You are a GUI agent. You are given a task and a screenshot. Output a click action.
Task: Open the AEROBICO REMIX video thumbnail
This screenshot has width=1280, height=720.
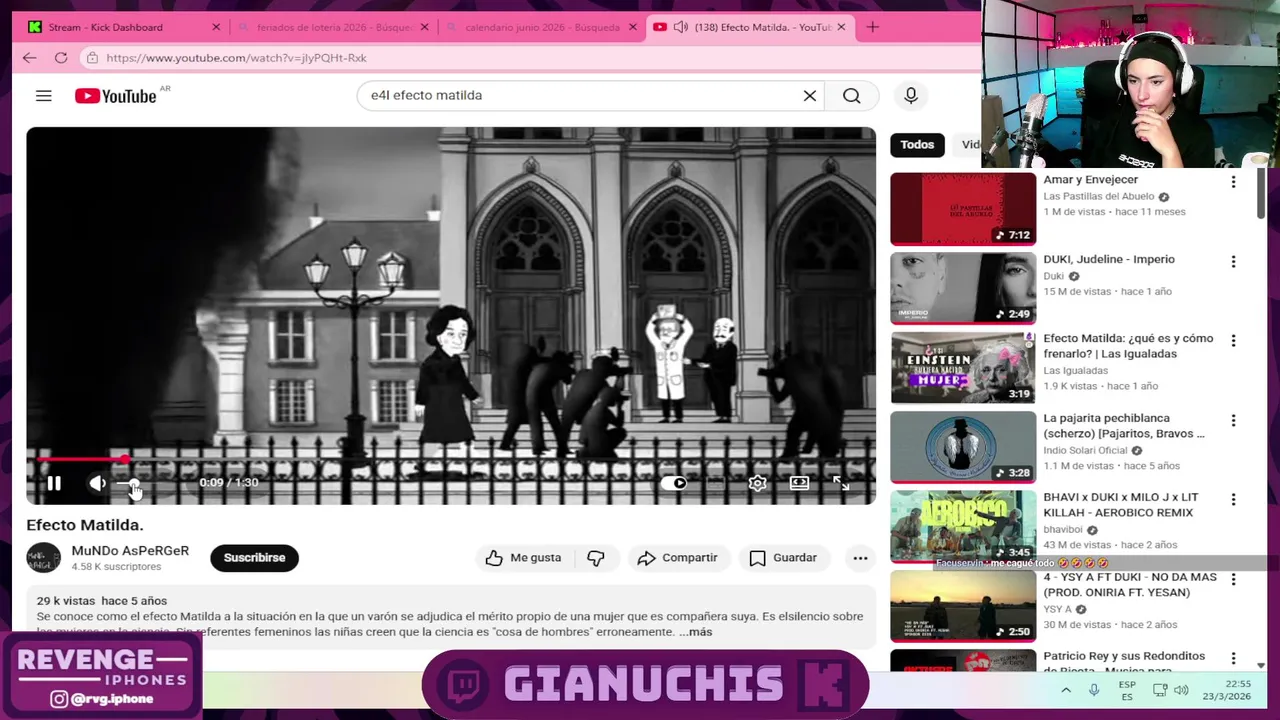(x=963, y=527)
